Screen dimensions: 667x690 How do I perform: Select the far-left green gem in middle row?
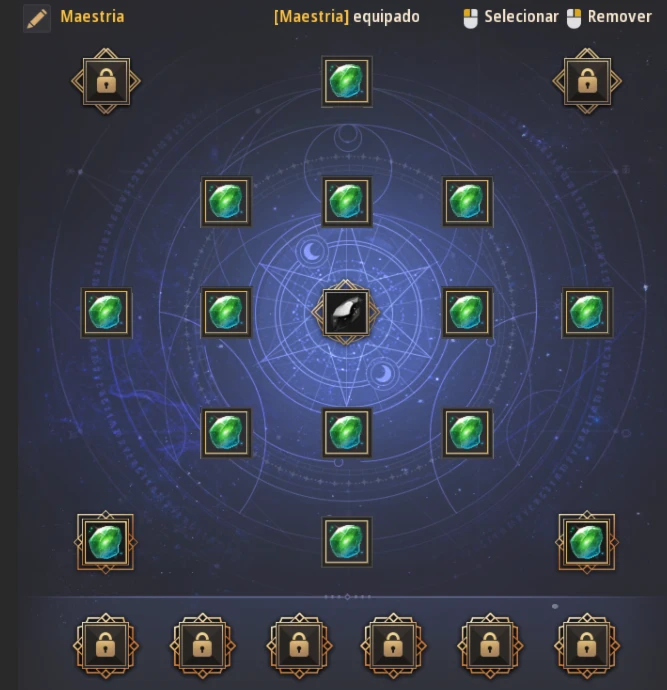click(x=106, y=313)
